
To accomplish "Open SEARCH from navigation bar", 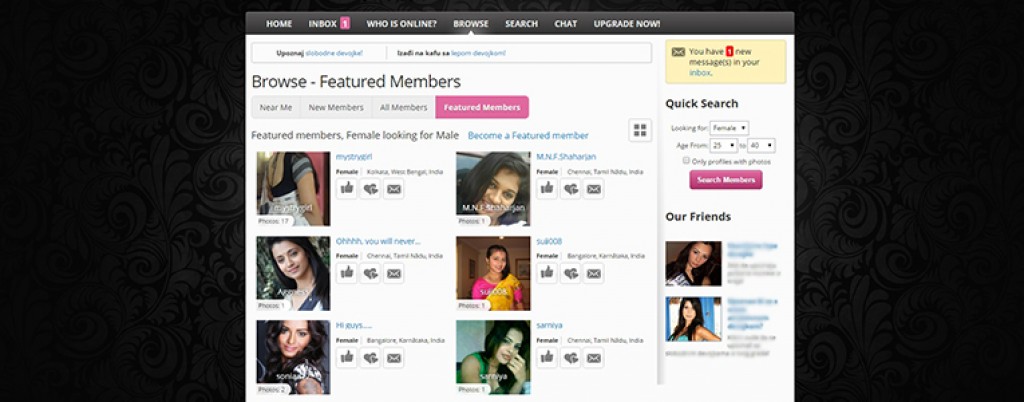I will (521, 23).
